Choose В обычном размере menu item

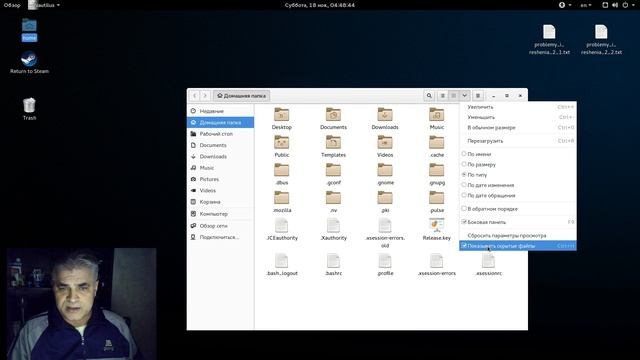point(518,128)
